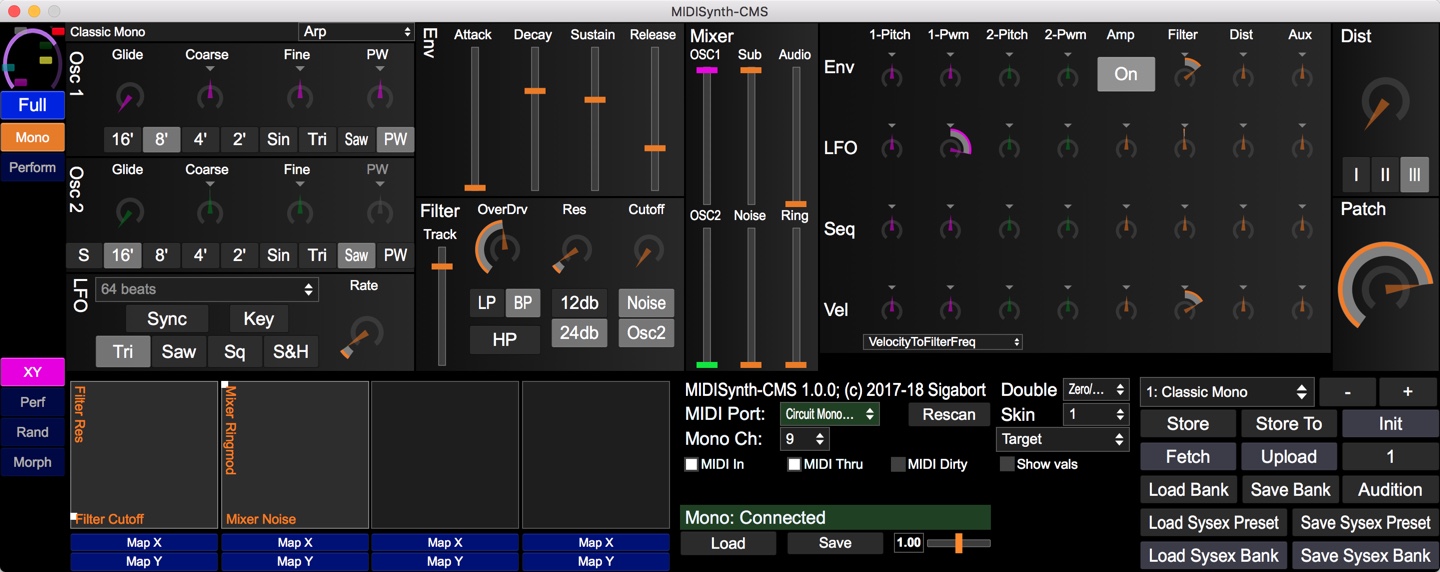The height and width of the screenshot is (572, 1440).
Task: Toggle the MIDI Thru checkbox
Action: click(794, 464)
